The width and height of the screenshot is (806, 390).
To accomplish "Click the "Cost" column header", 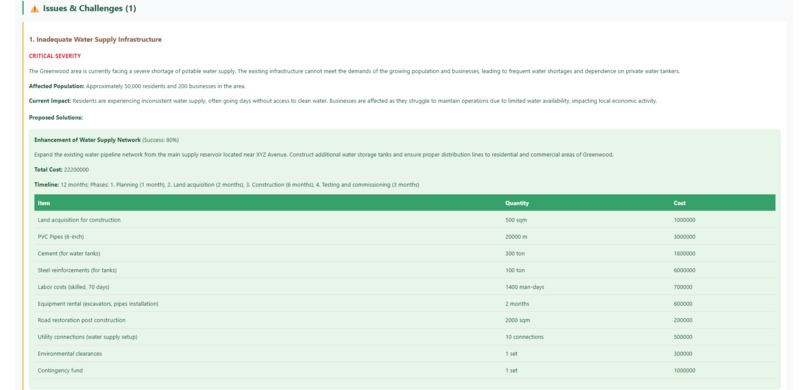I will click(x=680, y=203).
